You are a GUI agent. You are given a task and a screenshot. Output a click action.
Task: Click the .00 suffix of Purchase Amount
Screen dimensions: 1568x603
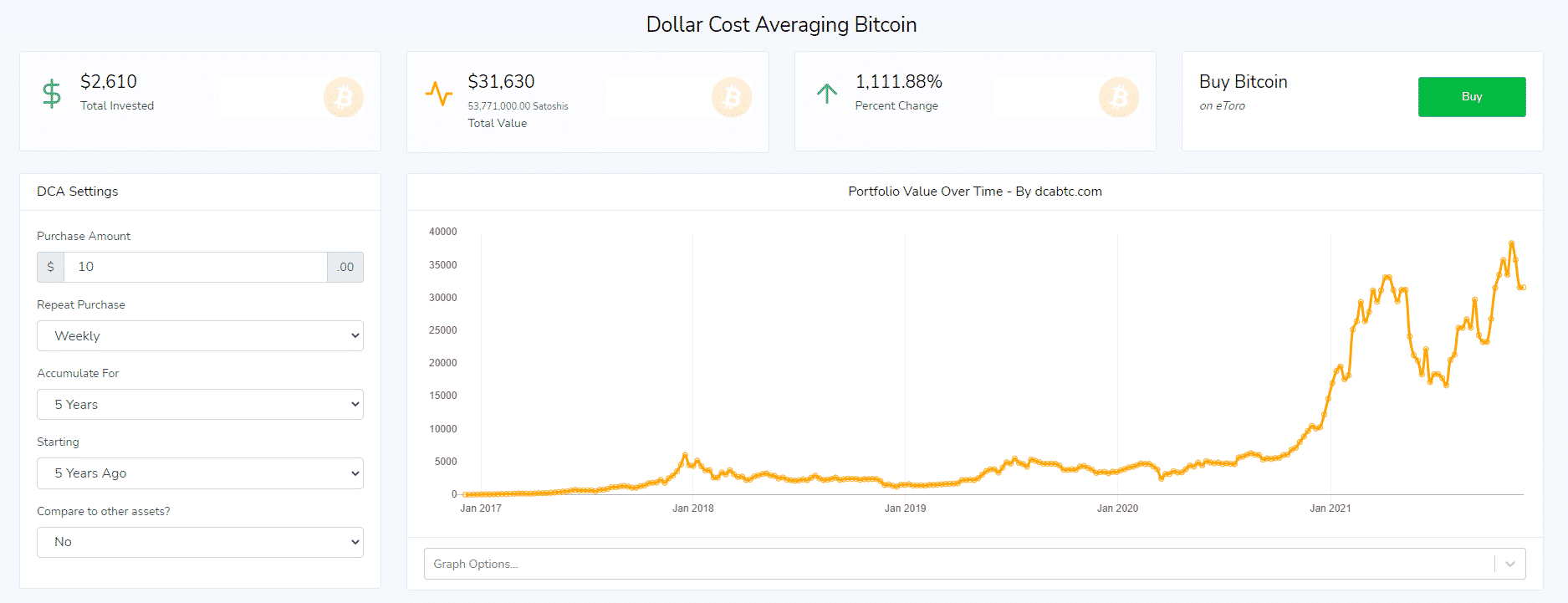[x=345, y=267]
